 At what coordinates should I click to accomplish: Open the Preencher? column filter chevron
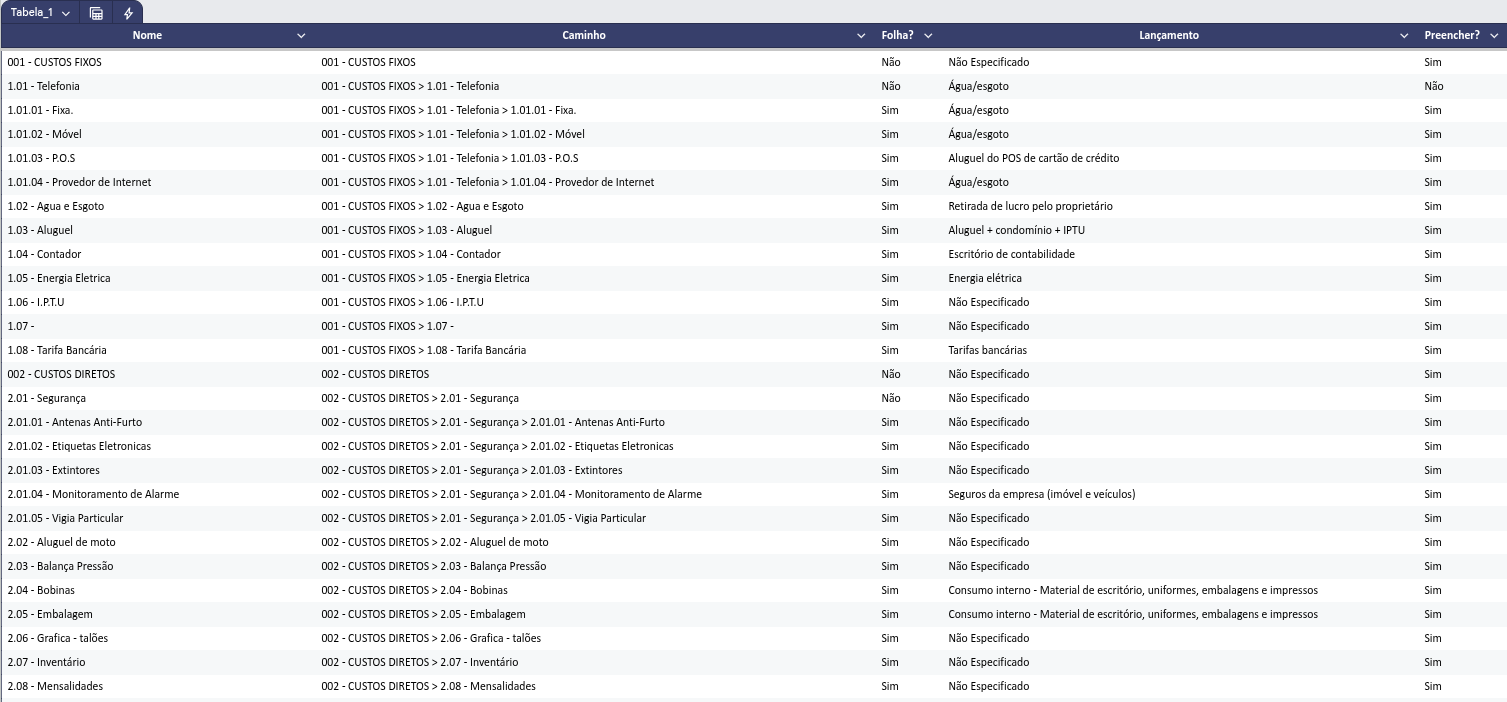pyautogui.click(x=1494, y=36)
